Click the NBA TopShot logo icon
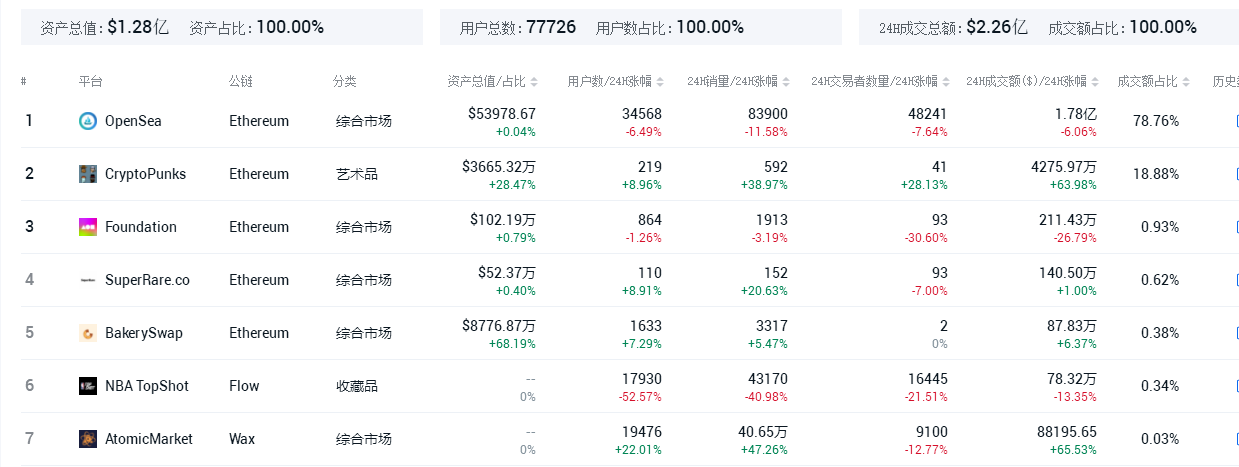 pyautogui.click(x=88, y=386)
